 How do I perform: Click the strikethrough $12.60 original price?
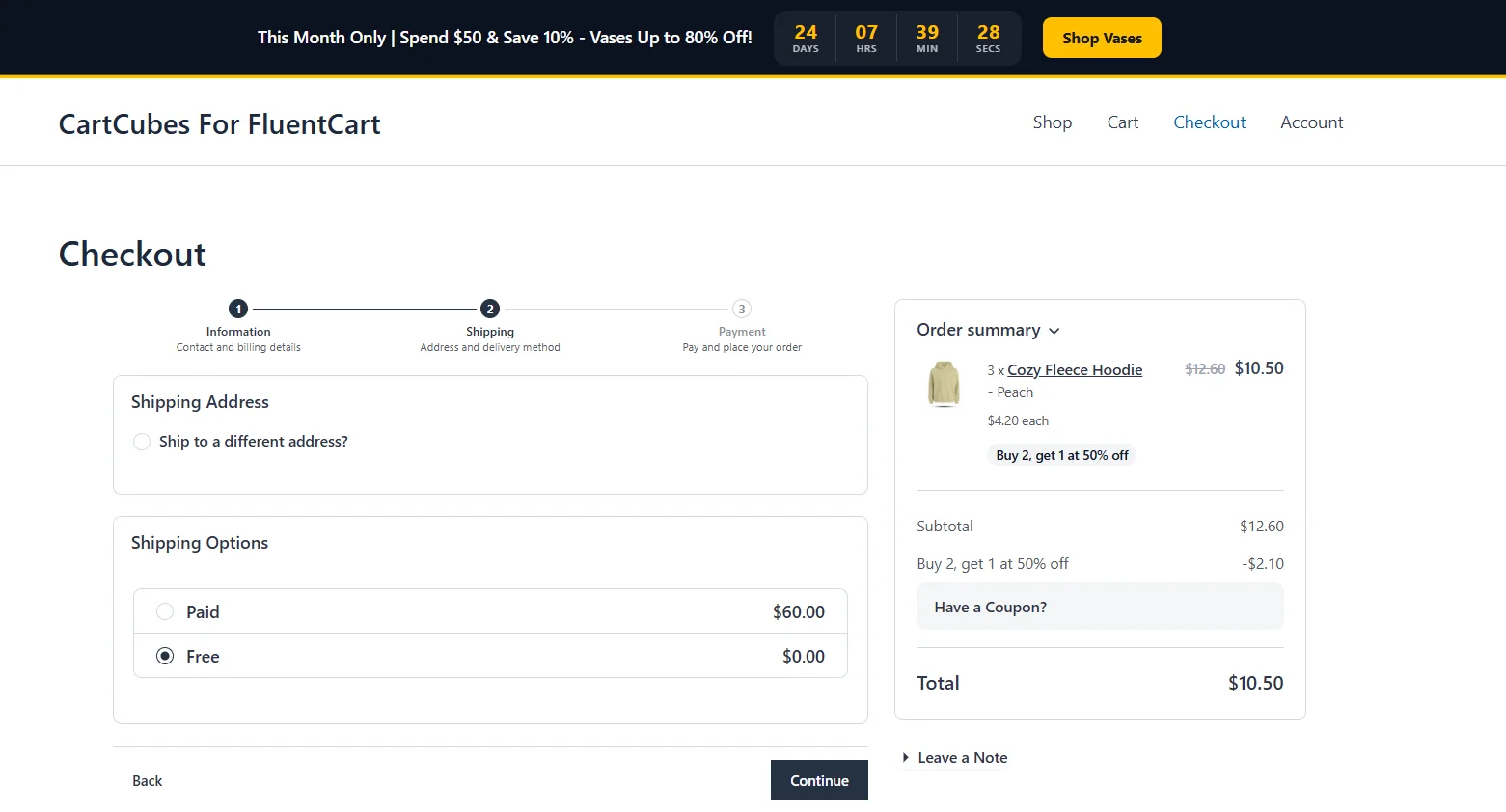tap(1205, 369)
